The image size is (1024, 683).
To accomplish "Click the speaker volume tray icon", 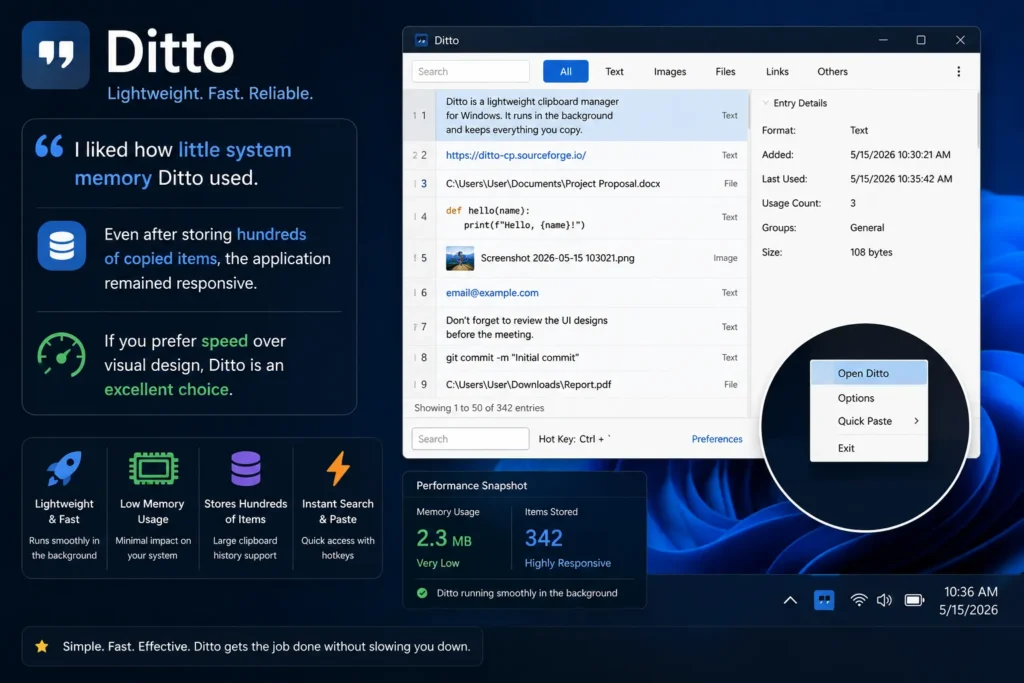I will tap(884, 599).
